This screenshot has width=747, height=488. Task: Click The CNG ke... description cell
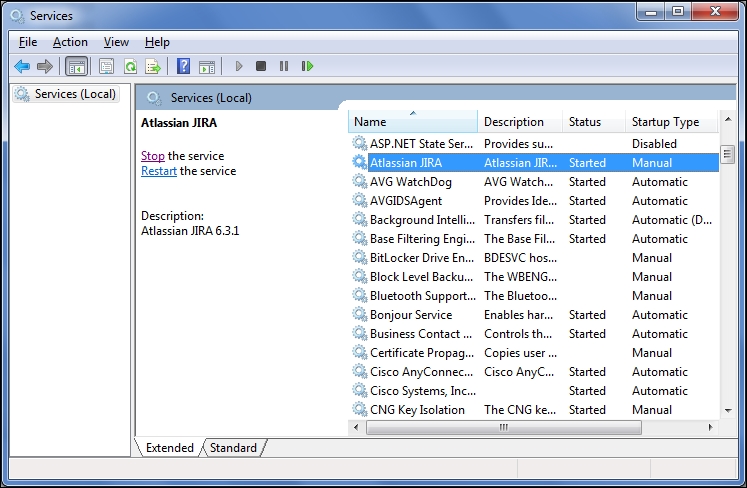pos(520,409)
